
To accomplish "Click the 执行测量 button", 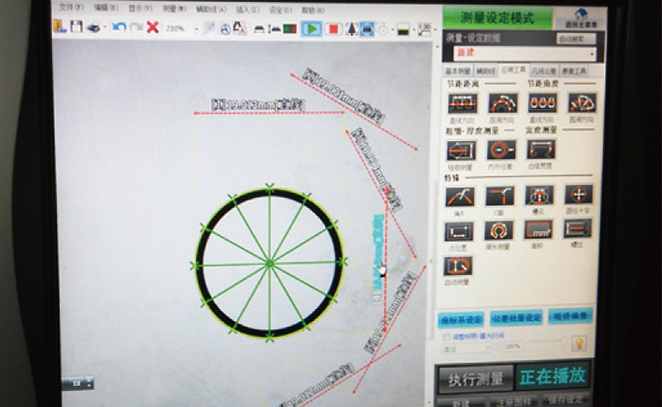I will coord(475,379).
